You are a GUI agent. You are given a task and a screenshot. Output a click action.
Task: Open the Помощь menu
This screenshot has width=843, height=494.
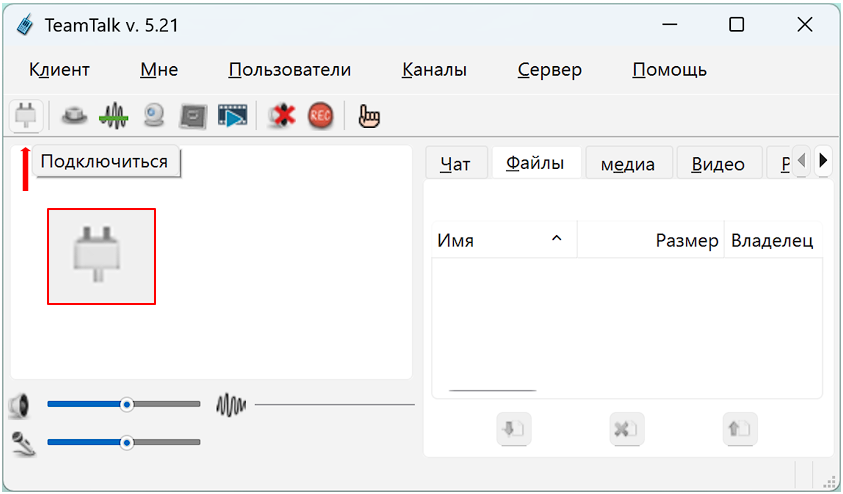coord(669,70)
